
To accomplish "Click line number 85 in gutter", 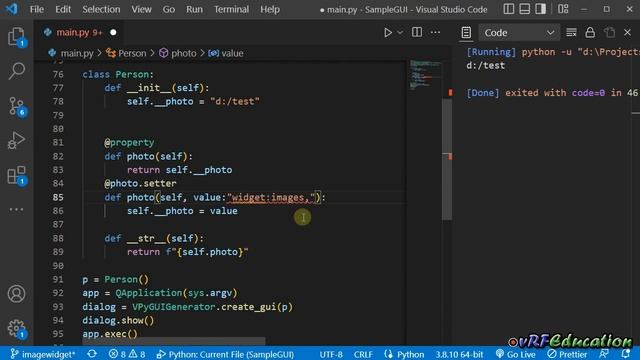I will click(x=58, y=197).
